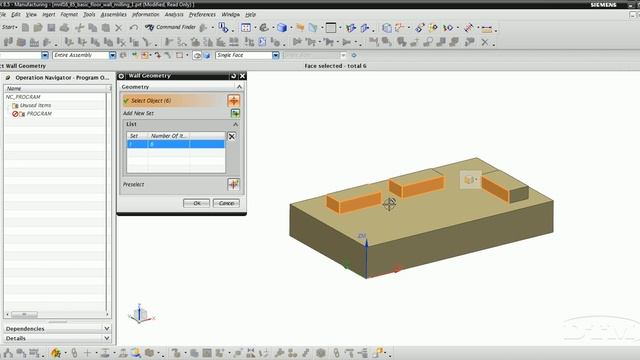Collapse the Geometry section in the dialog

click(x=239, y=87)
